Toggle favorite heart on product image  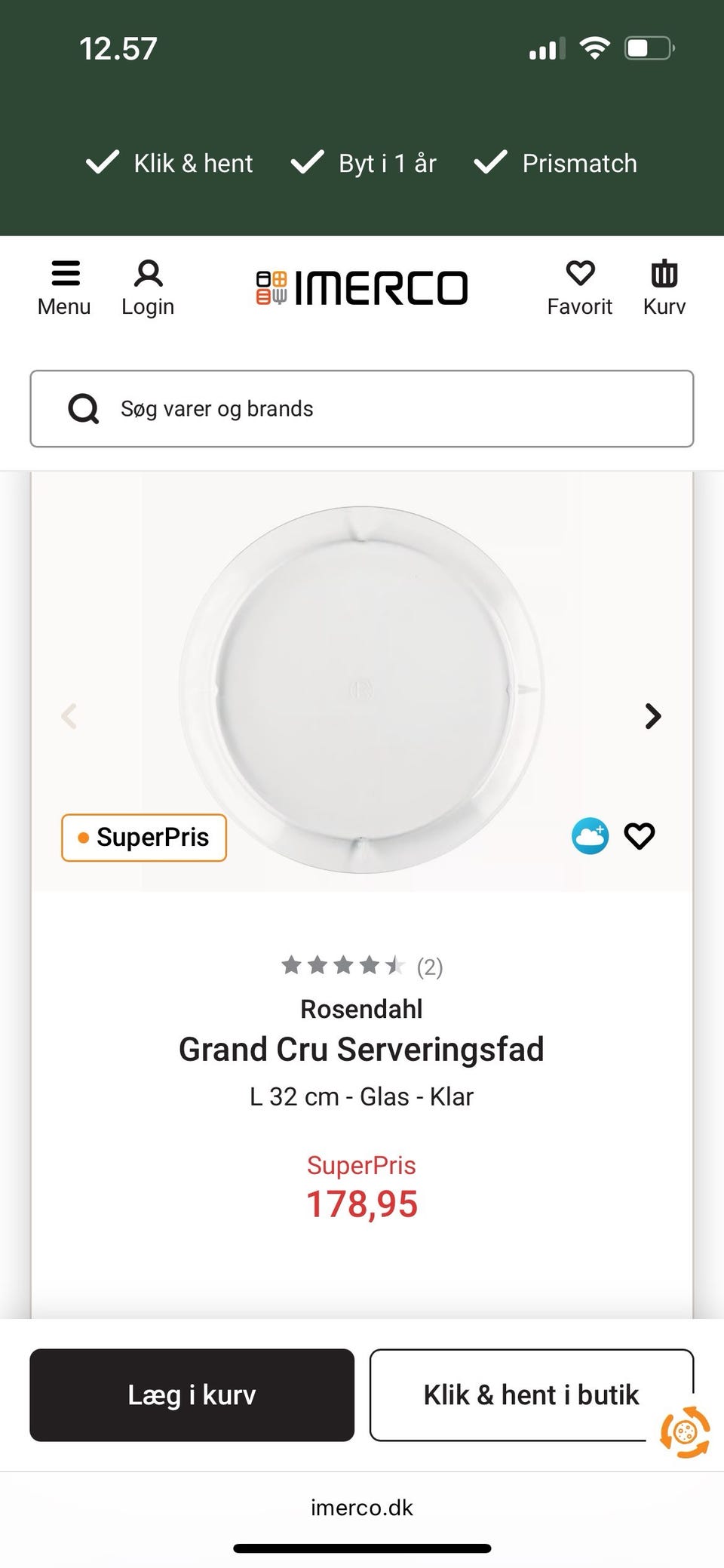tap(640, 836)
